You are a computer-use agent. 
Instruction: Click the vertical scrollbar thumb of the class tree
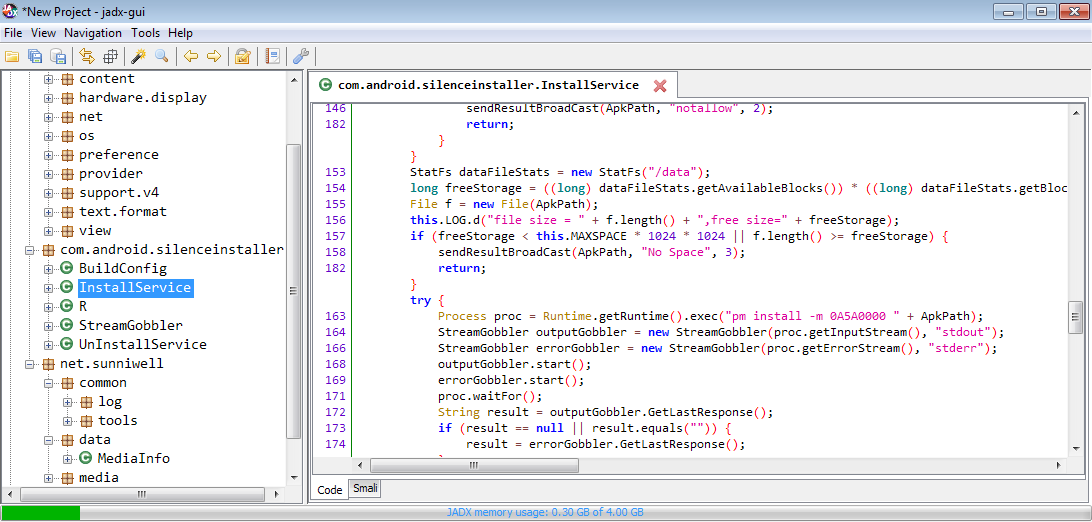[x=293, y=290]
